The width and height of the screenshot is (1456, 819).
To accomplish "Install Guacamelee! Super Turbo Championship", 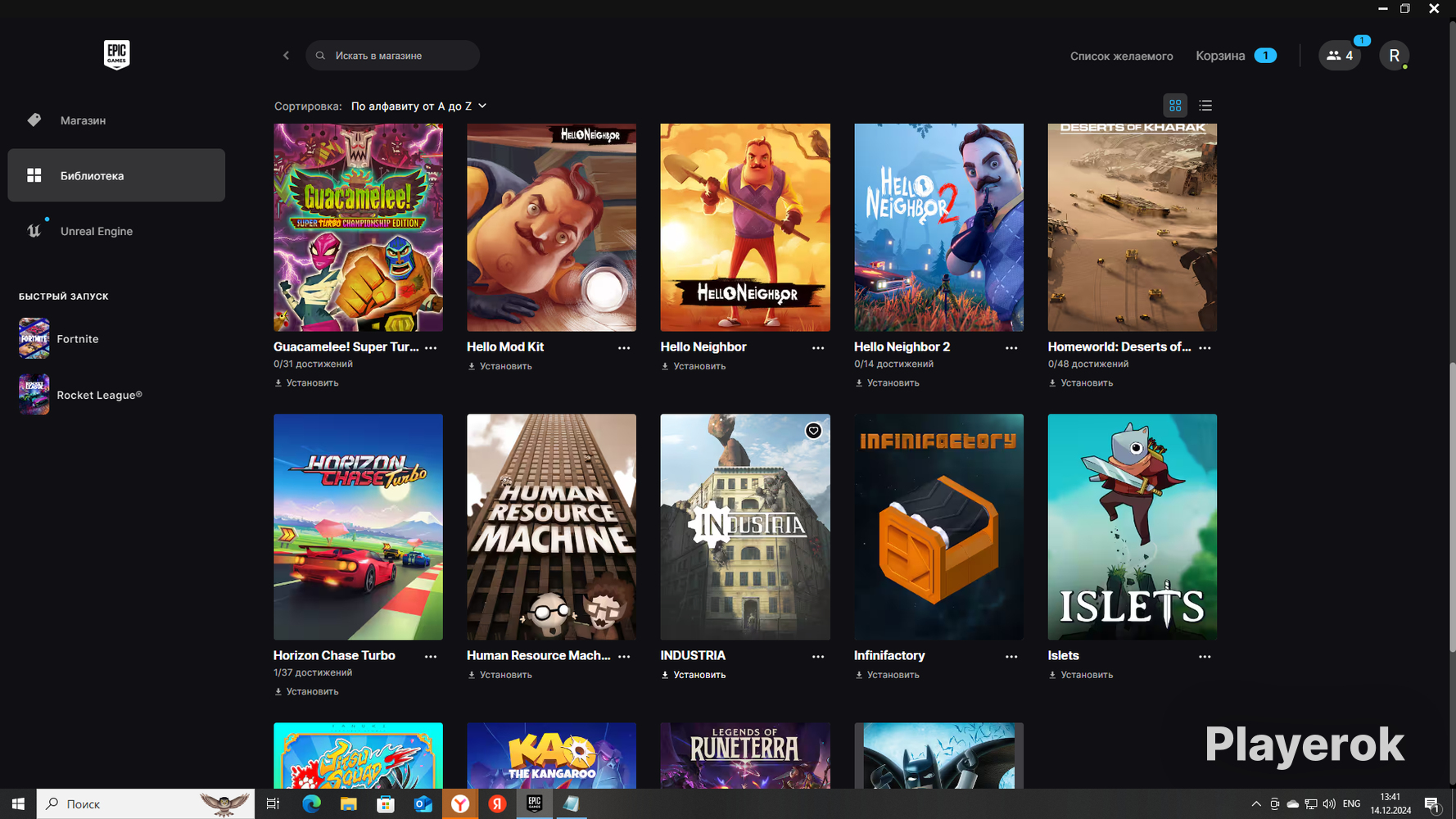I will (306, 383).
